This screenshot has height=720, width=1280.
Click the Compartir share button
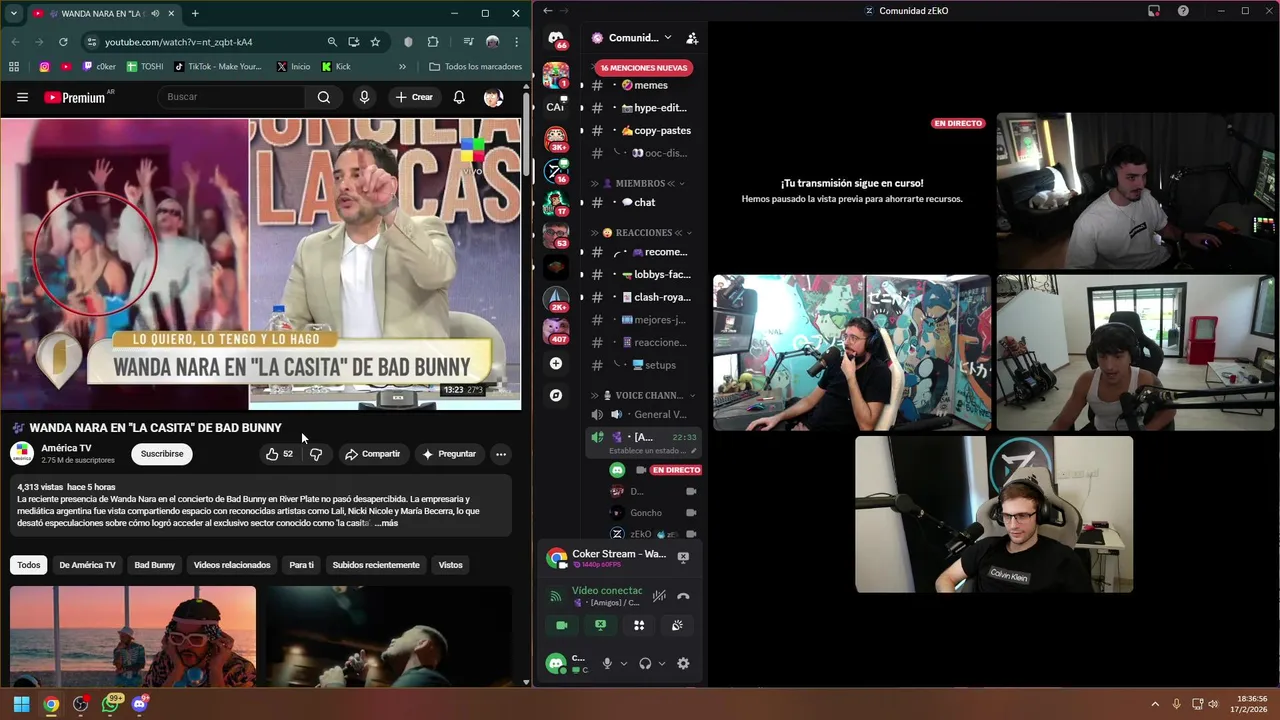click(372, 454)
